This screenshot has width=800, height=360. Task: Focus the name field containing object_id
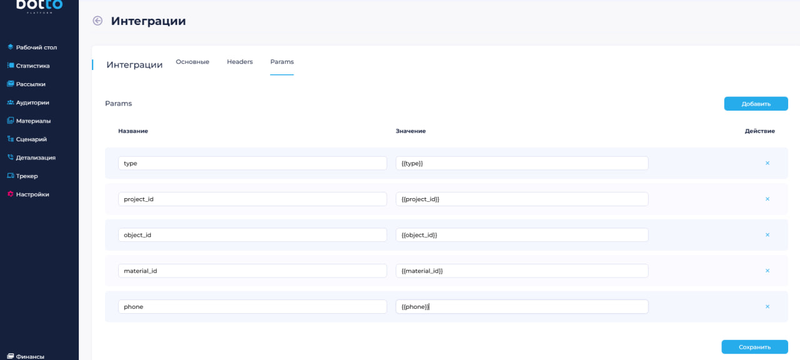point(252,235)
